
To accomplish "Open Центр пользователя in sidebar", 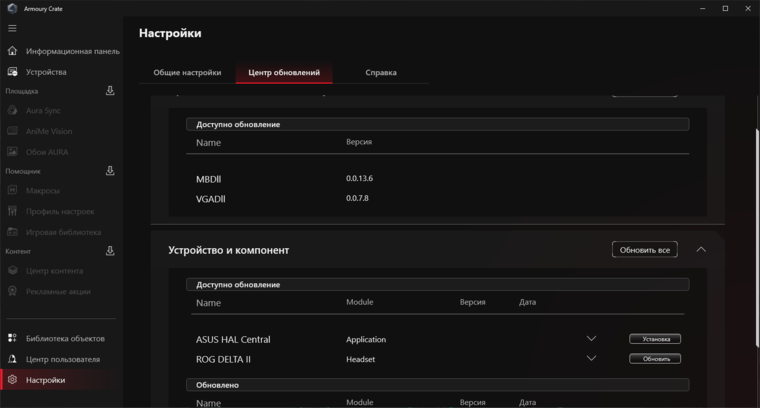I will pos(62,359).
